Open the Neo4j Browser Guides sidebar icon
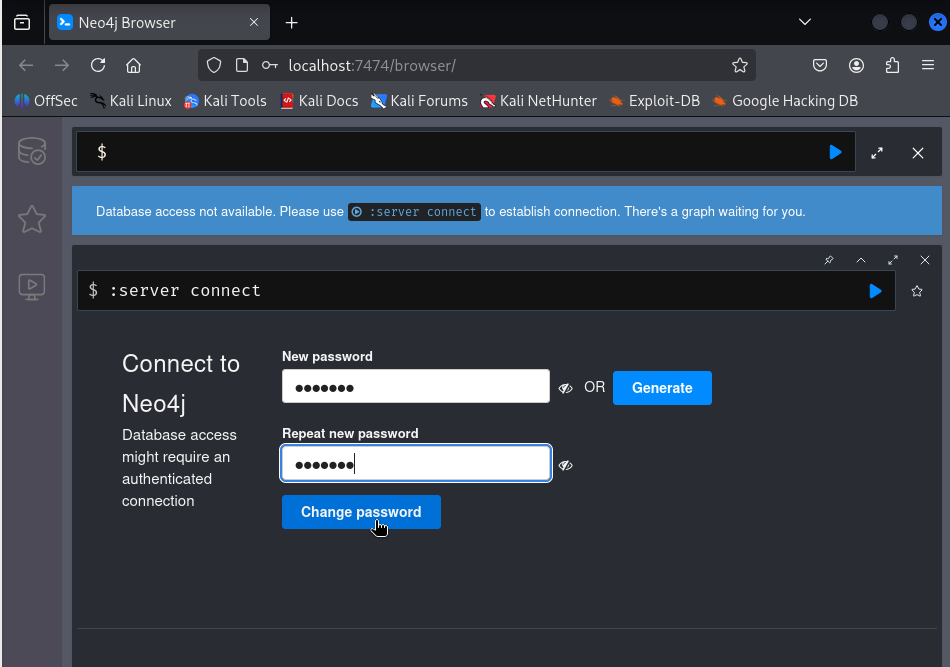Viewport: 950px width, 667px height. (32, 287)
